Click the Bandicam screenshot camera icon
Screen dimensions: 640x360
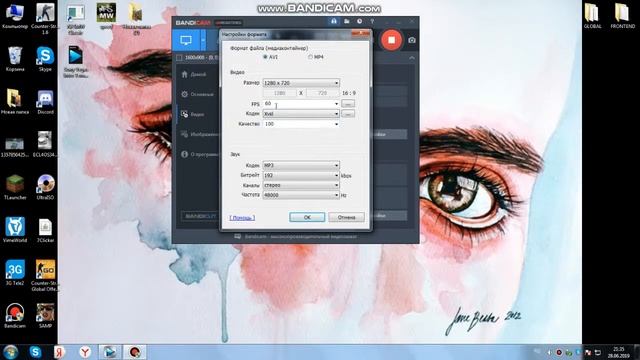(412, 40)
